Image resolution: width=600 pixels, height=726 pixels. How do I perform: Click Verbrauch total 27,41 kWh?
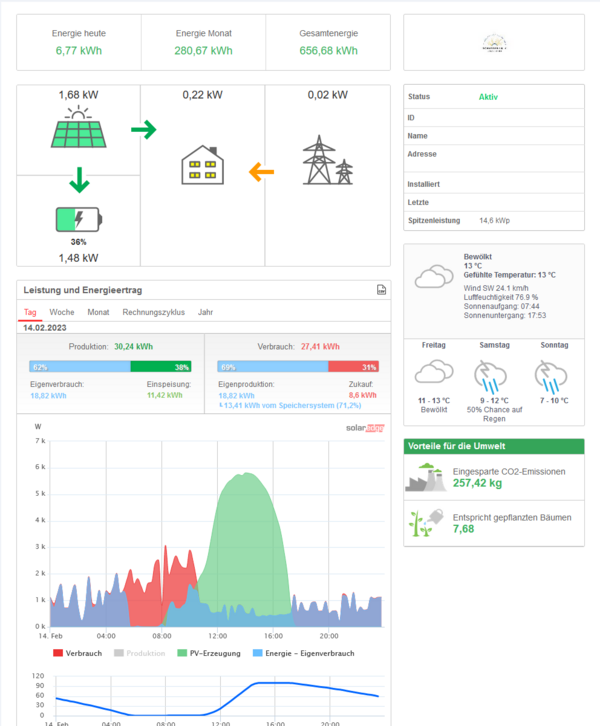pyautogui.click(x=320, y=346)
